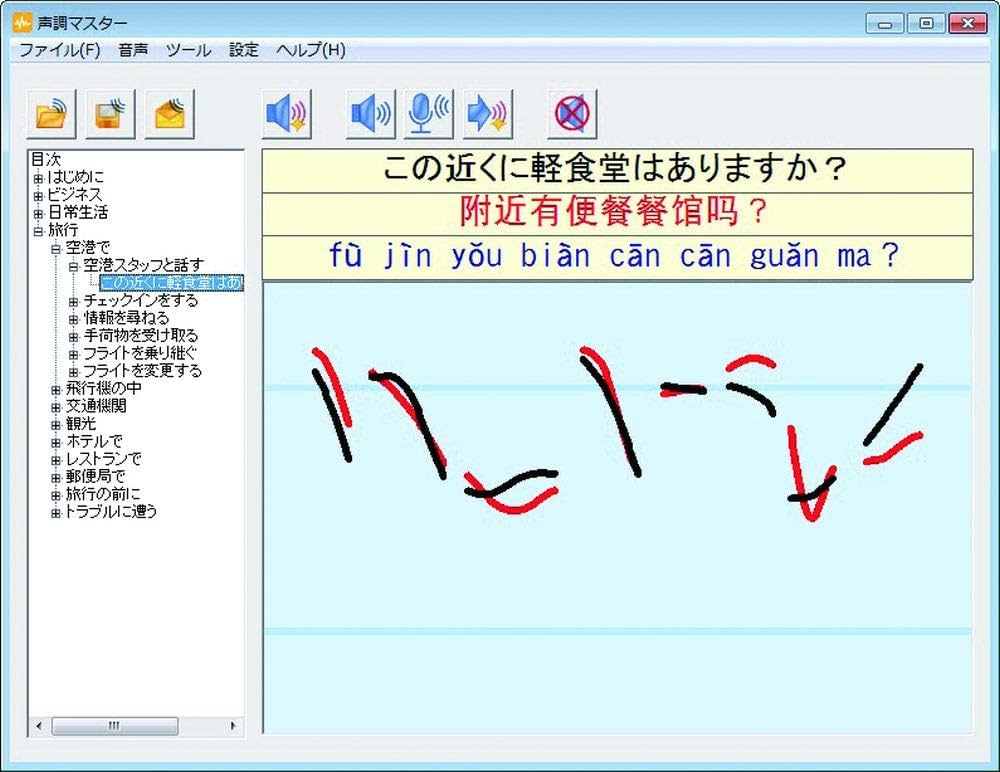
Task: Play the model audio with the speaker icon
Action: click(x=286, y=112)
